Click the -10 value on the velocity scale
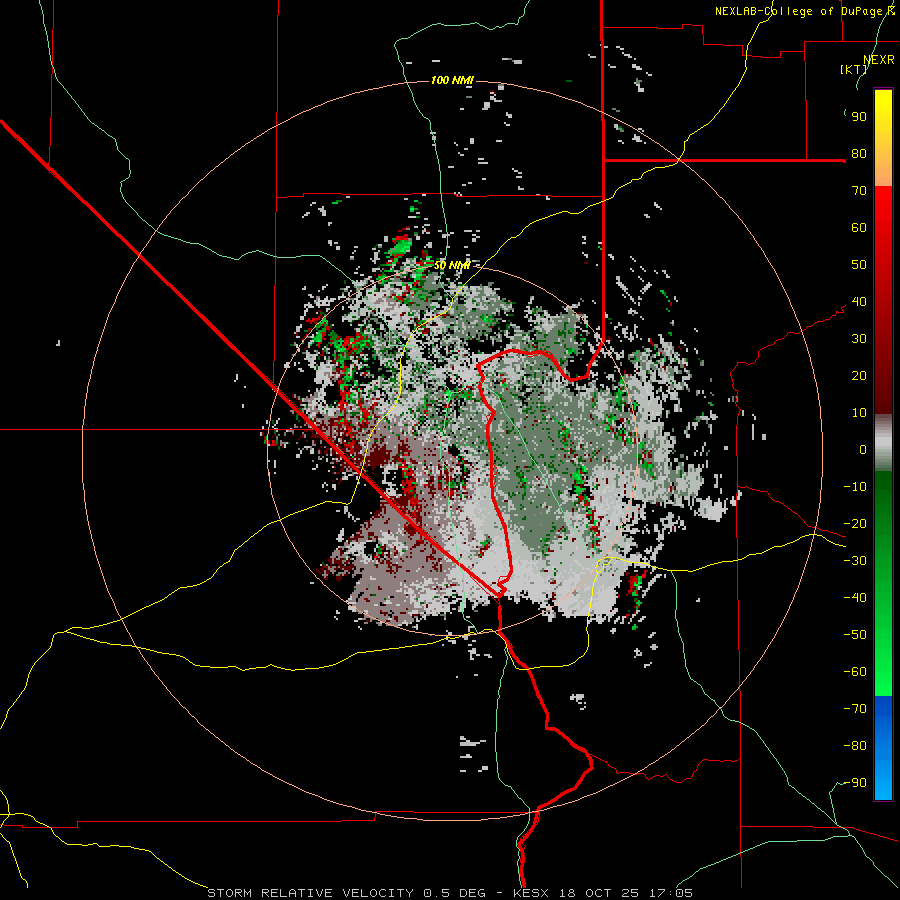This screenshot has height=900, width=900. click(x=855, y=487)
